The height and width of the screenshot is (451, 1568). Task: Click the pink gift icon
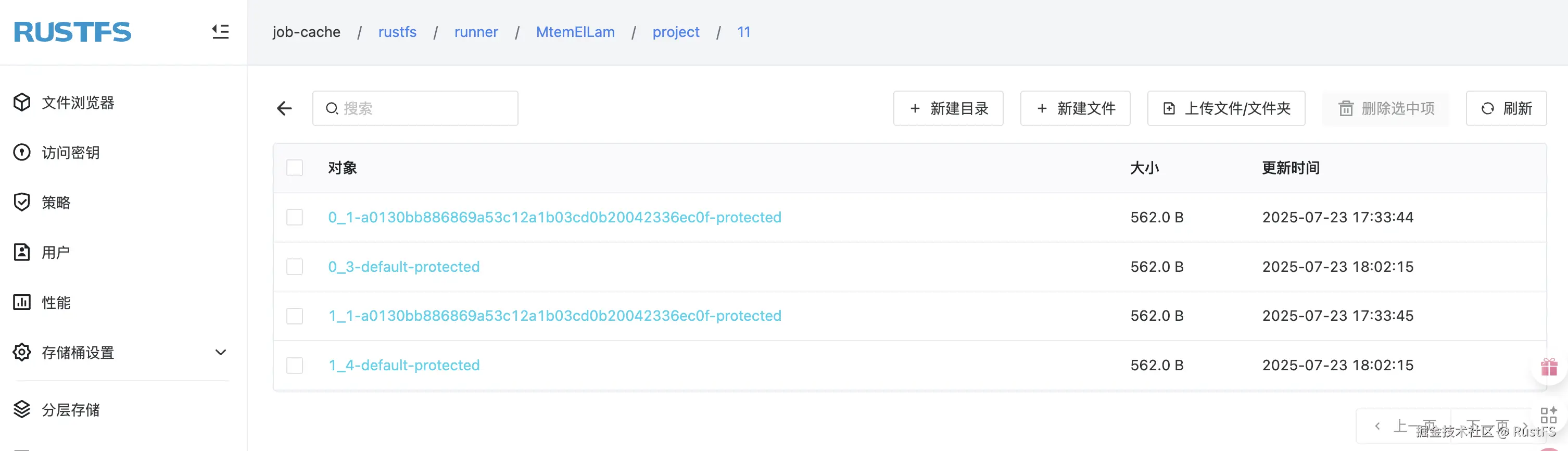tap(1549, 367)
